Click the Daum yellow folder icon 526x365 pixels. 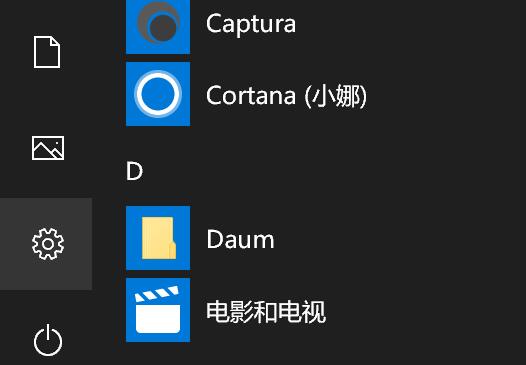pos(159,238)
